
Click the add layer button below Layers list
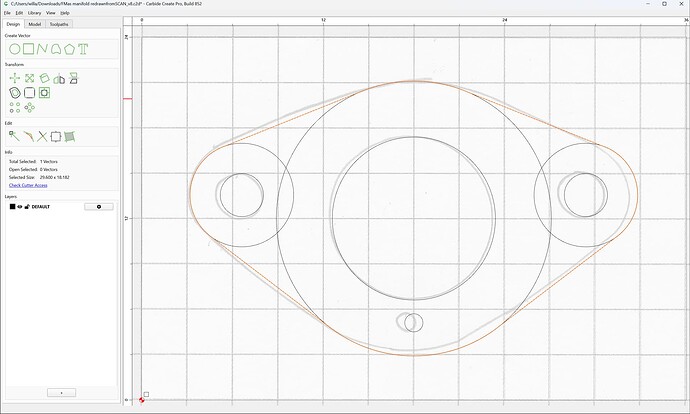pos(62,392)
